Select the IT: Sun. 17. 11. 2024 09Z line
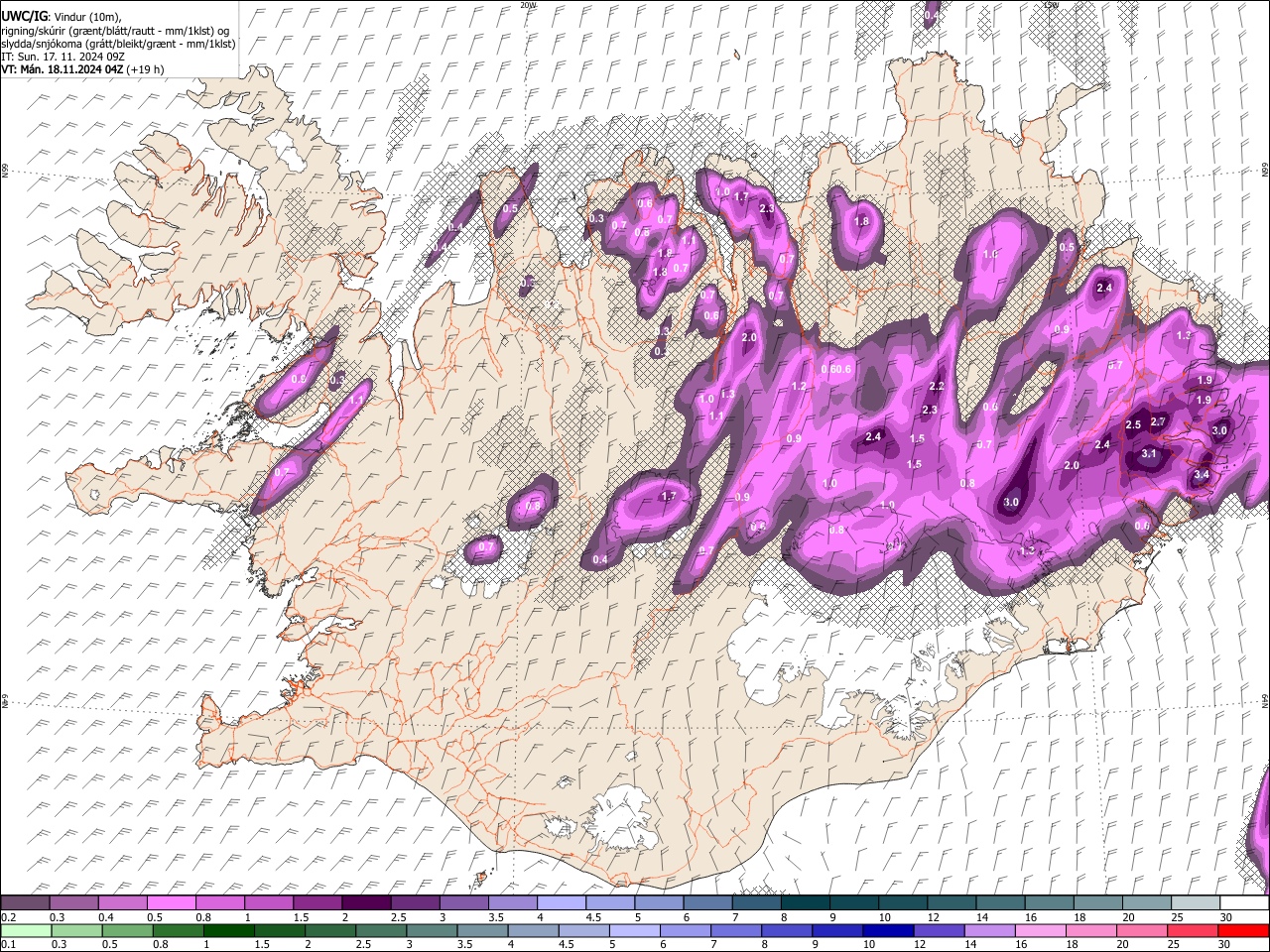The height and width of the screenshot is (952, 1270). 63,57
